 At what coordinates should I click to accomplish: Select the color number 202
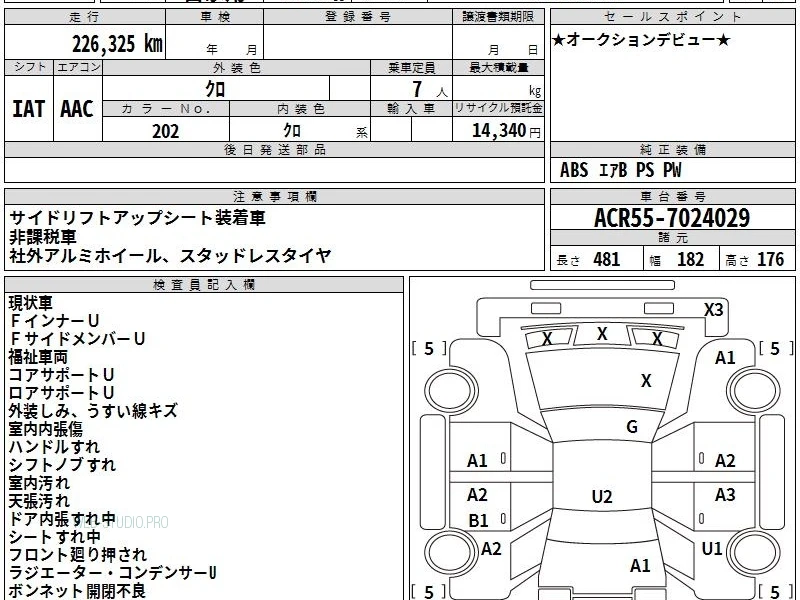tap(166, 131)
